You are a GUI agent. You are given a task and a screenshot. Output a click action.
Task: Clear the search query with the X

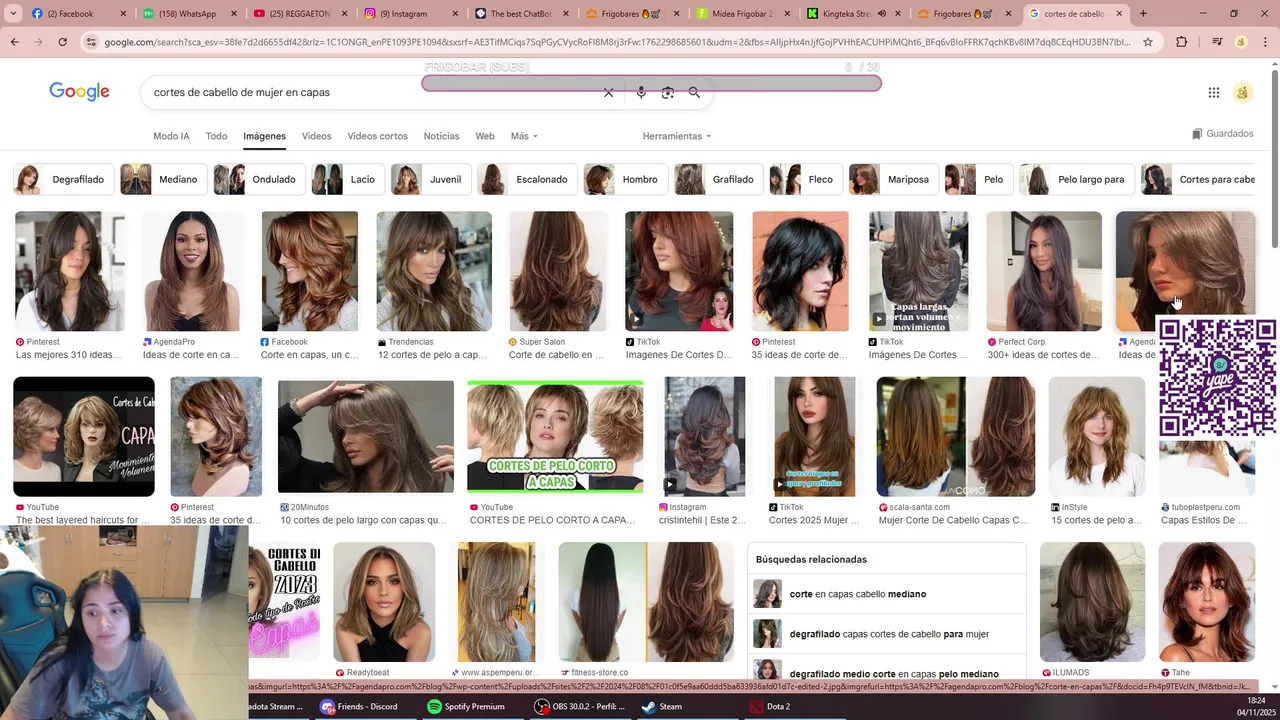[608, 92]
